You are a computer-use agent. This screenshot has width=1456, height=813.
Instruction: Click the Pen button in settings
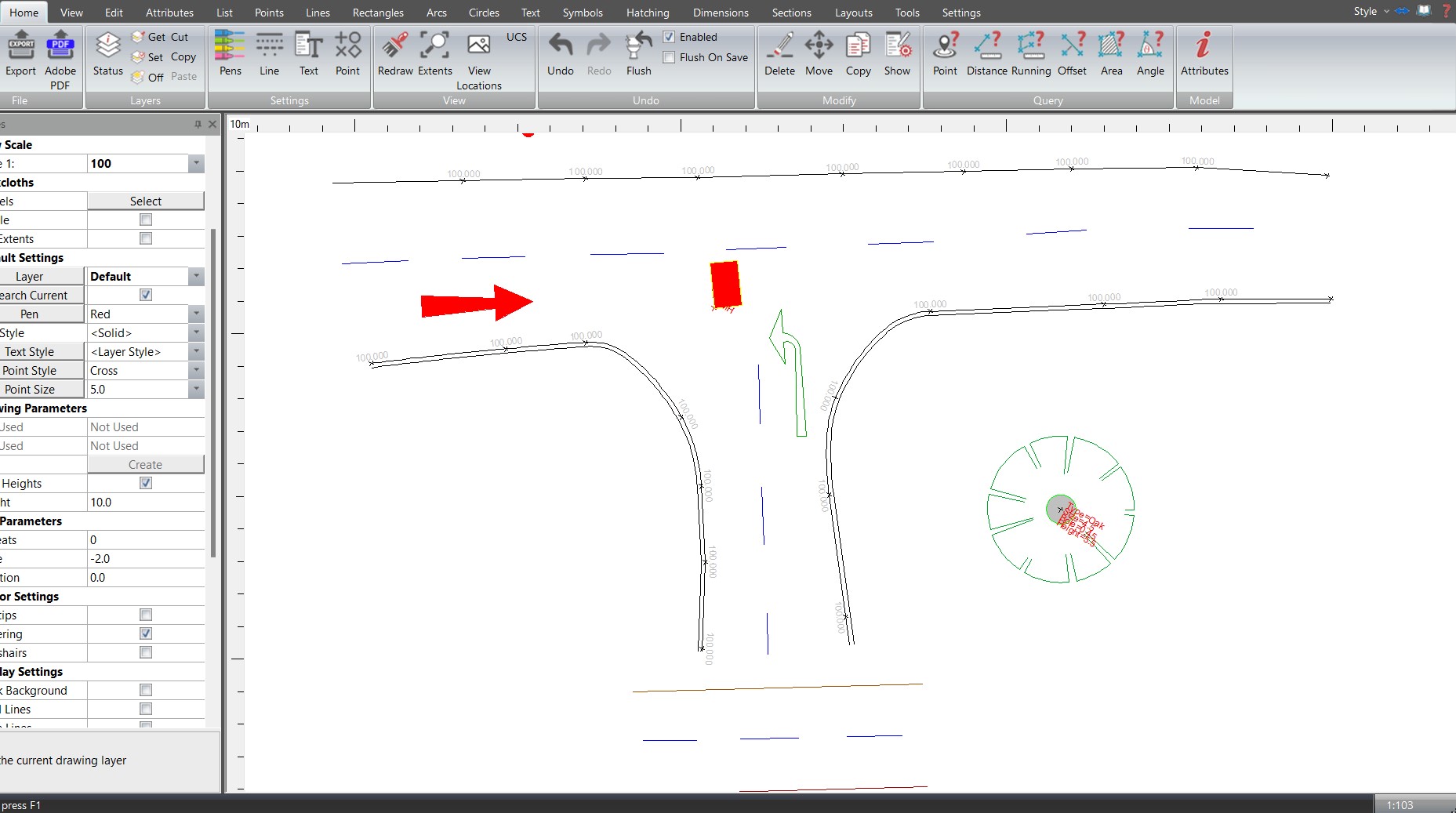click(x=41, y=314)
